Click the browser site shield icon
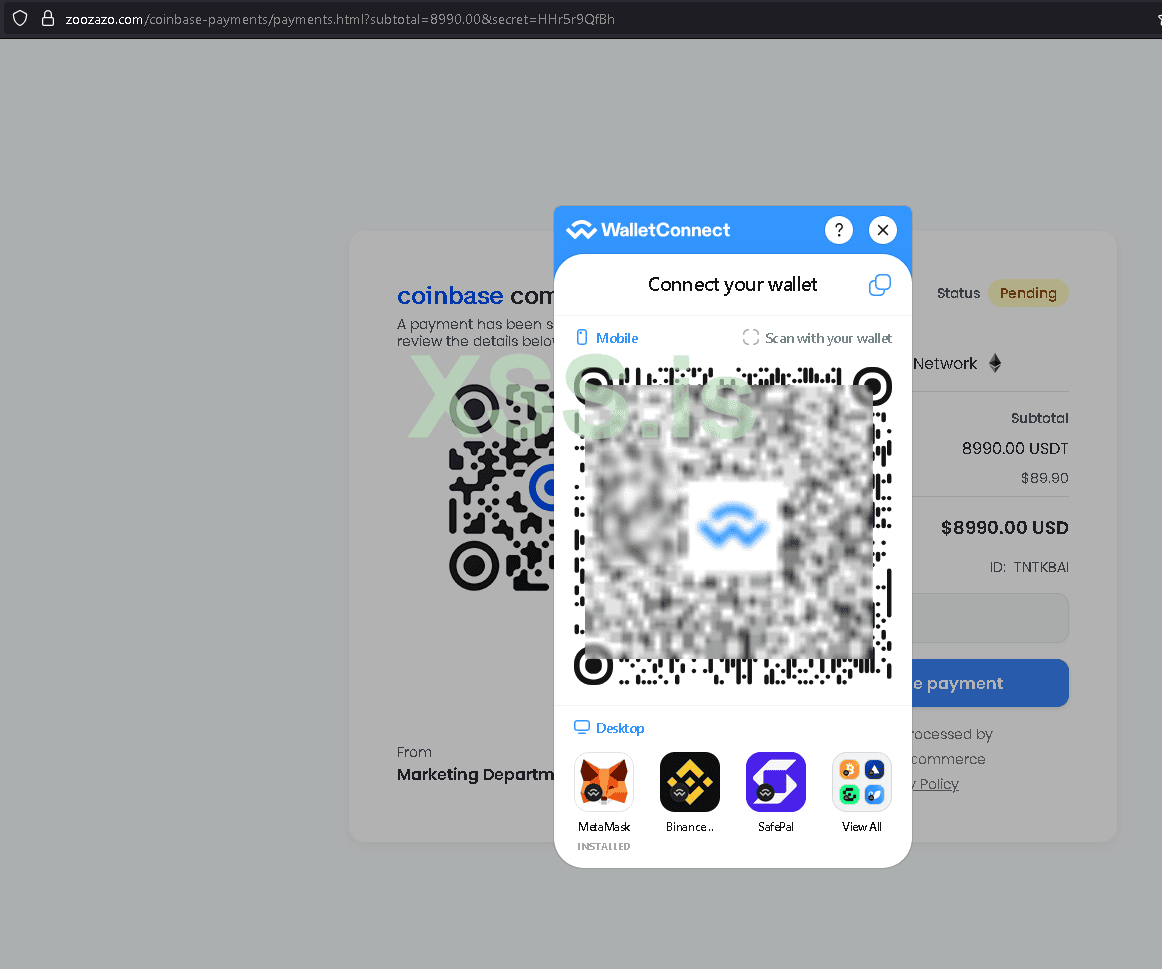The height and width of the screenshot is (969, 1162). 20,19
